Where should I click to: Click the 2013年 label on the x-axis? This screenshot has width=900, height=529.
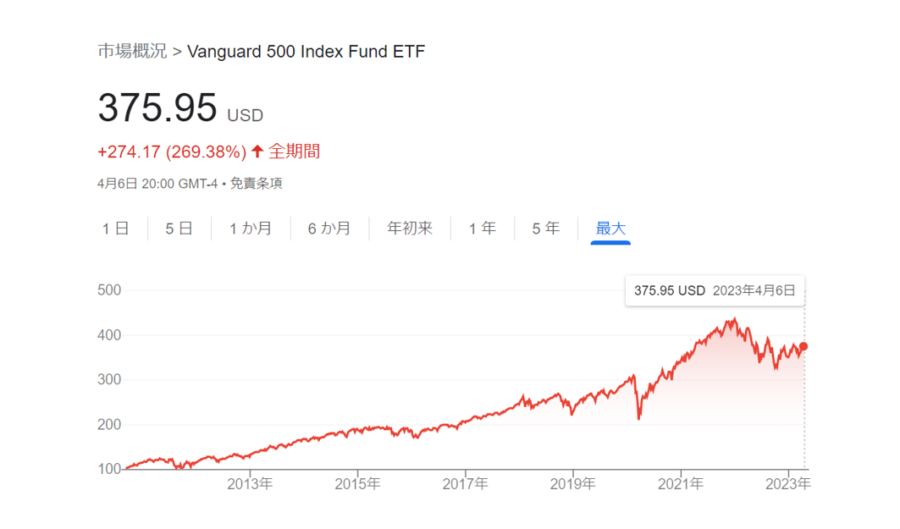[x=250, y=484]
